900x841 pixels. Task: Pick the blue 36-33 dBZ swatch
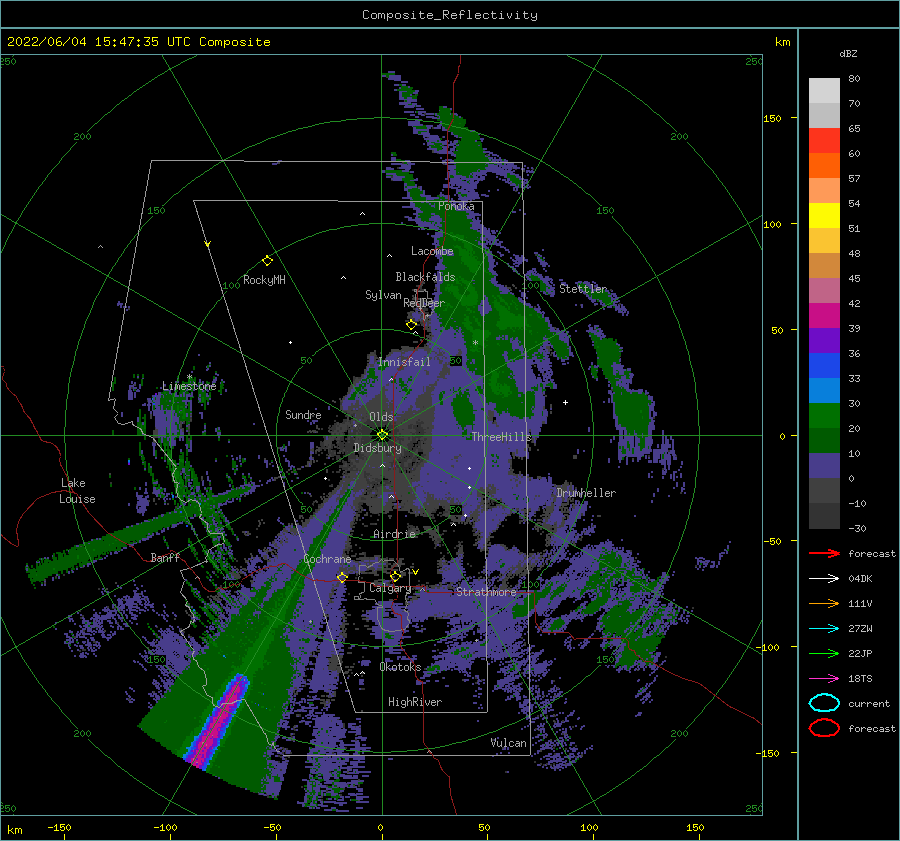click(x=824, y=366)
